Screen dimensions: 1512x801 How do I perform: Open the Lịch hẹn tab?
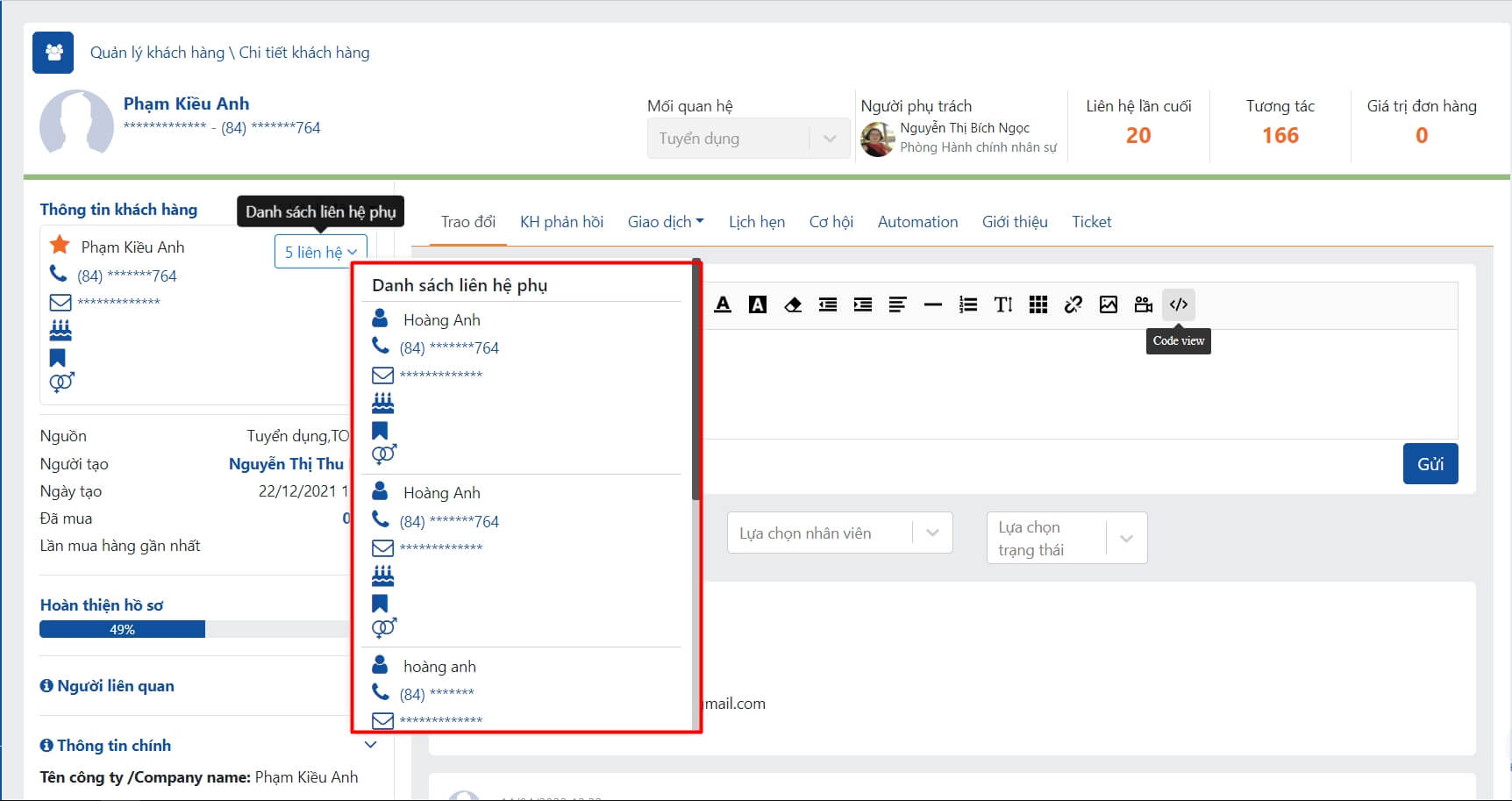pyautogui.click(x=757, y=222)
